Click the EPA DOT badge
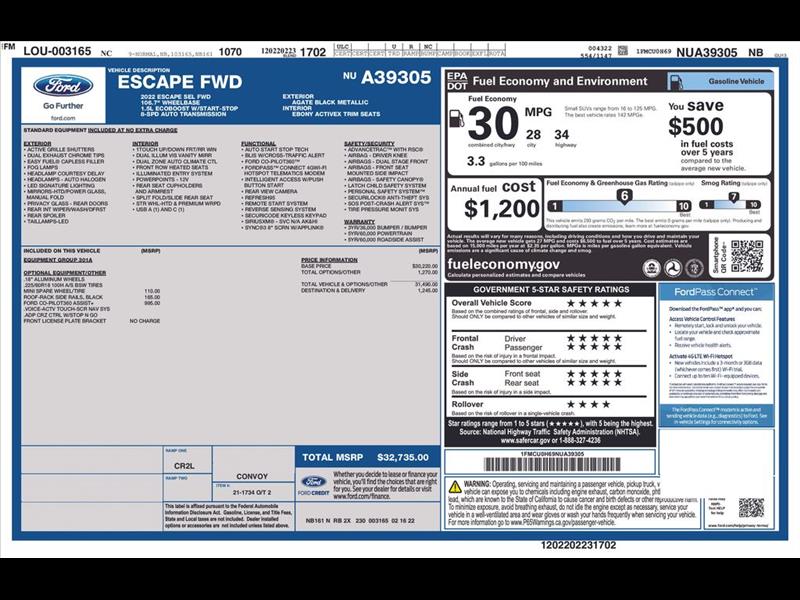This screenshot has height=600, width=800. 456,80
